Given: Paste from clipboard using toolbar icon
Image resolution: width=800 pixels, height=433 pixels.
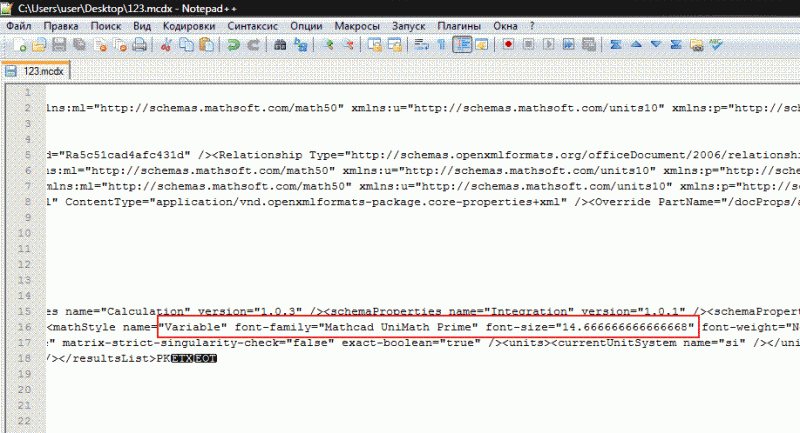Looking at the screenshot, I should [206, 45].
